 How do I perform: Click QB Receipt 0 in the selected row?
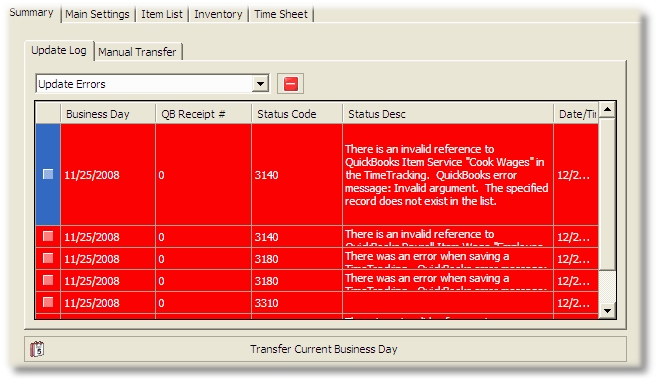coord(203,174)
